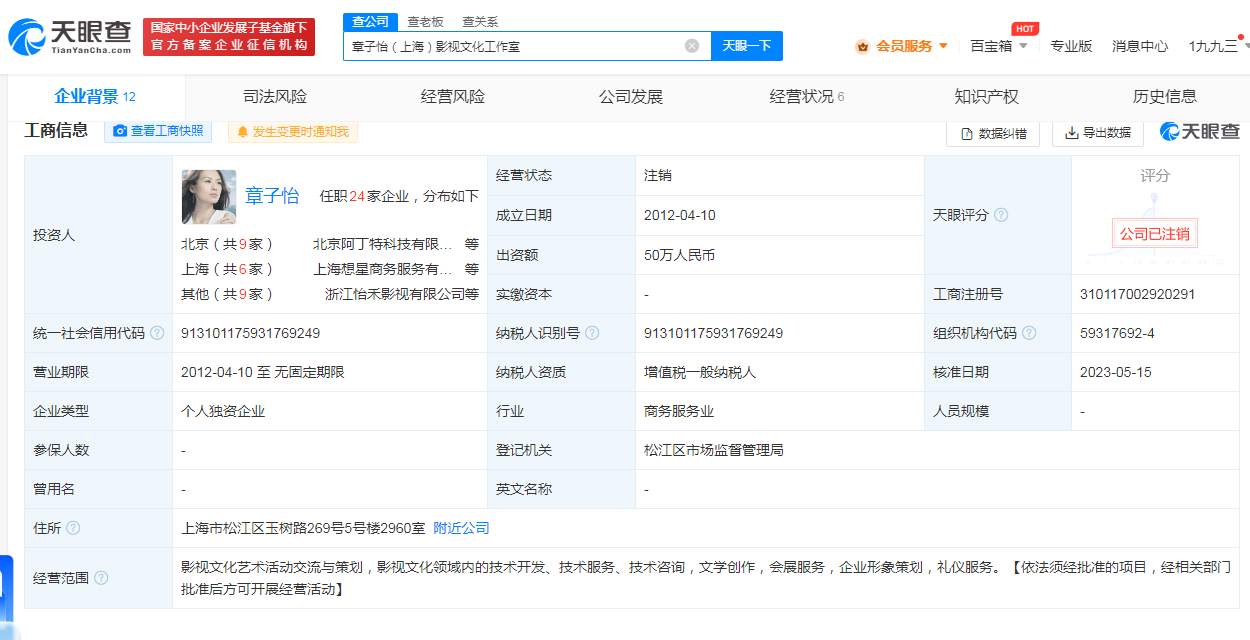The image size is (1250, 640).
Task: Click the membership crown icon
Action: pyautogui.click(x=863, y=46)
